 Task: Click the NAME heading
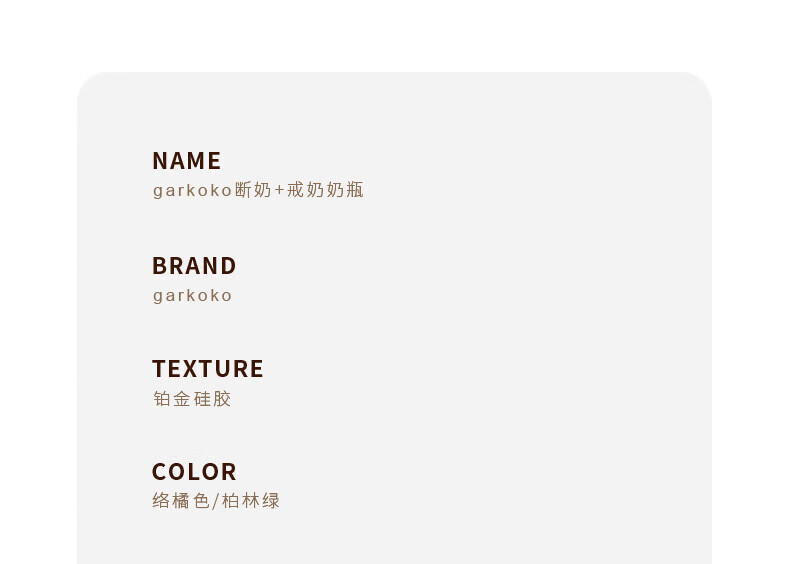point(186,161)
